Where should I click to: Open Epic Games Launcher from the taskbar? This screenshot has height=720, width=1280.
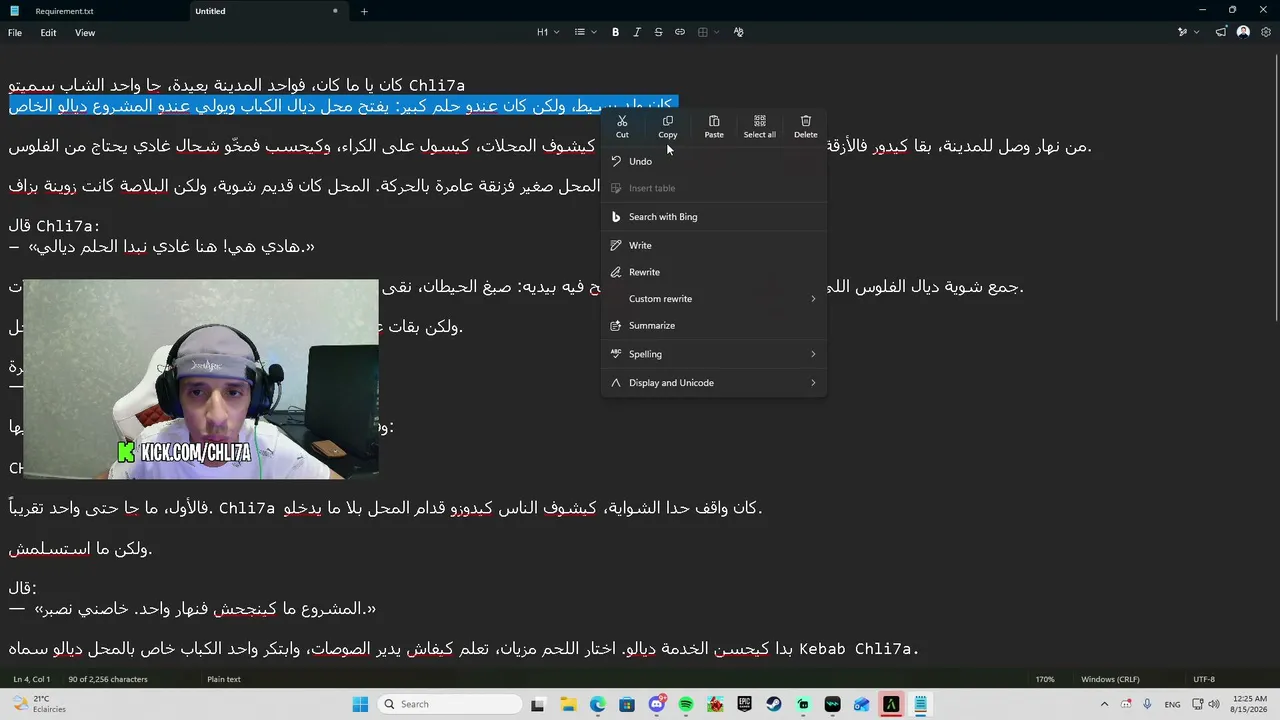(745, 704)
